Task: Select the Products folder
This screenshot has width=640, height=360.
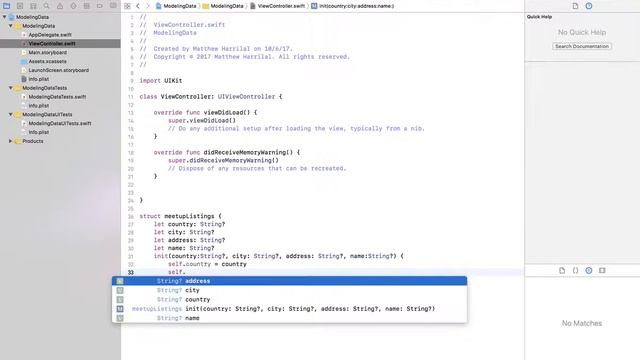Action: tap(33, 141)
